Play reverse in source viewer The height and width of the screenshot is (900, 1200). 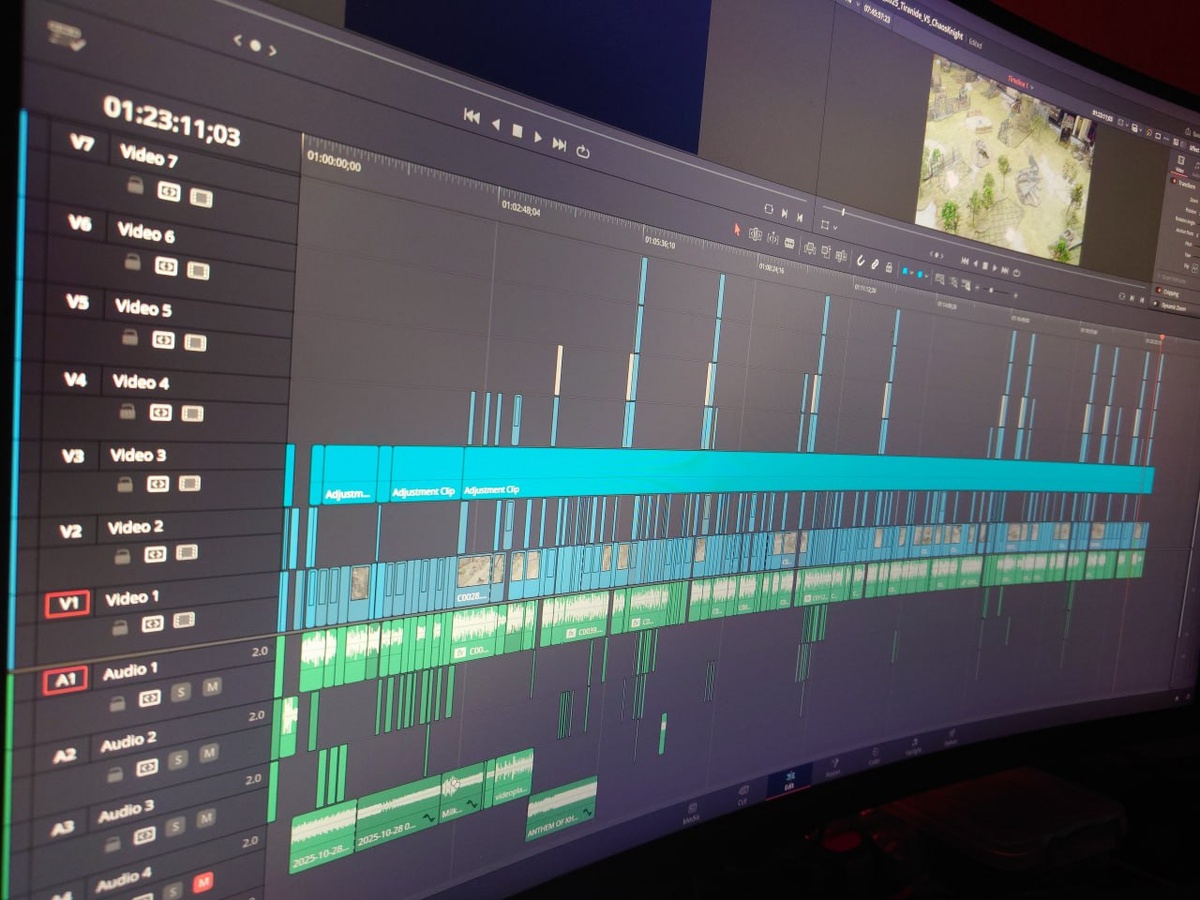coord(495,124)
